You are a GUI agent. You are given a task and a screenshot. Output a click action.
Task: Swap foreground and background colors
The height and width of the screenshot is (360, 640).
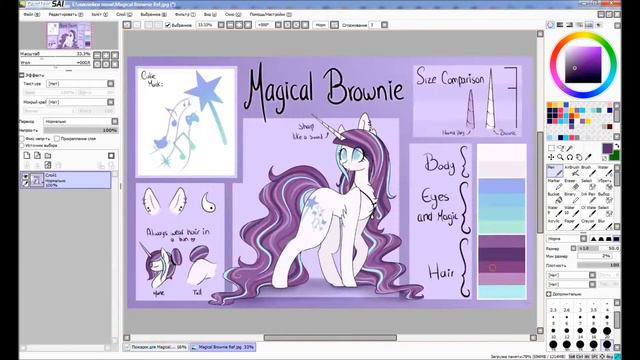[616, 146]
